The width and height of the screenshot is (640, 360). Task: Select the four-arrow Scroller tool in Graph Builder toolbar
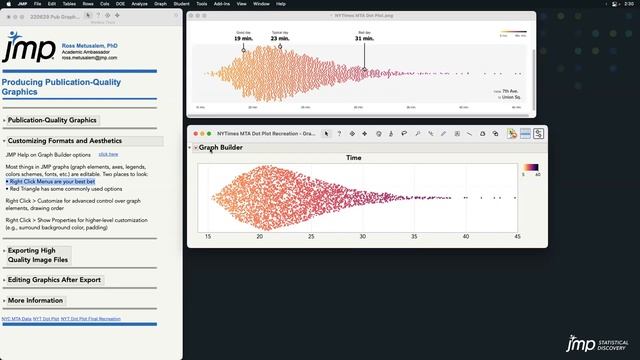(x=364, y=134)
